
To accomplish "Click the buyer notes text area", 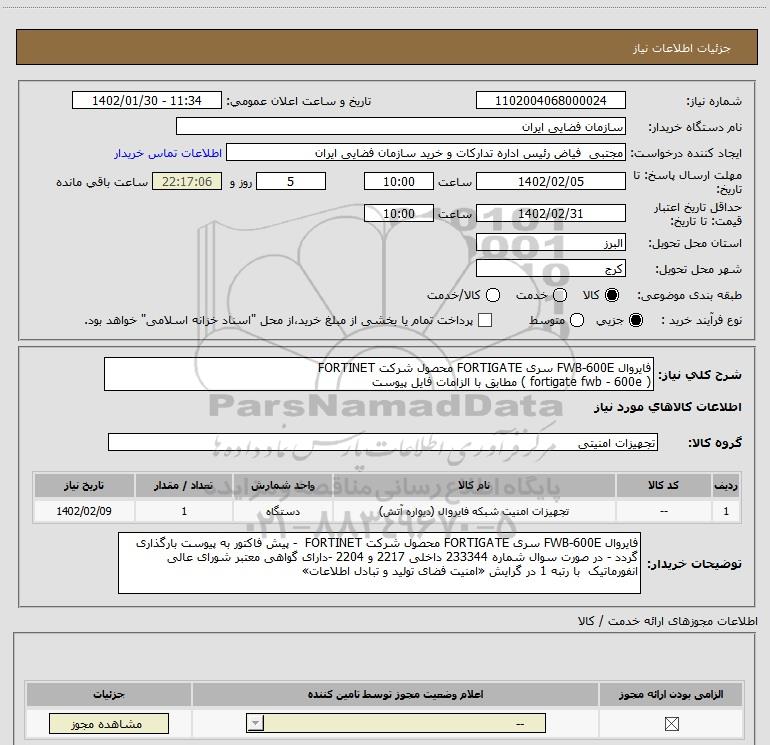I will pyautogui.click(x=379, y=563).
